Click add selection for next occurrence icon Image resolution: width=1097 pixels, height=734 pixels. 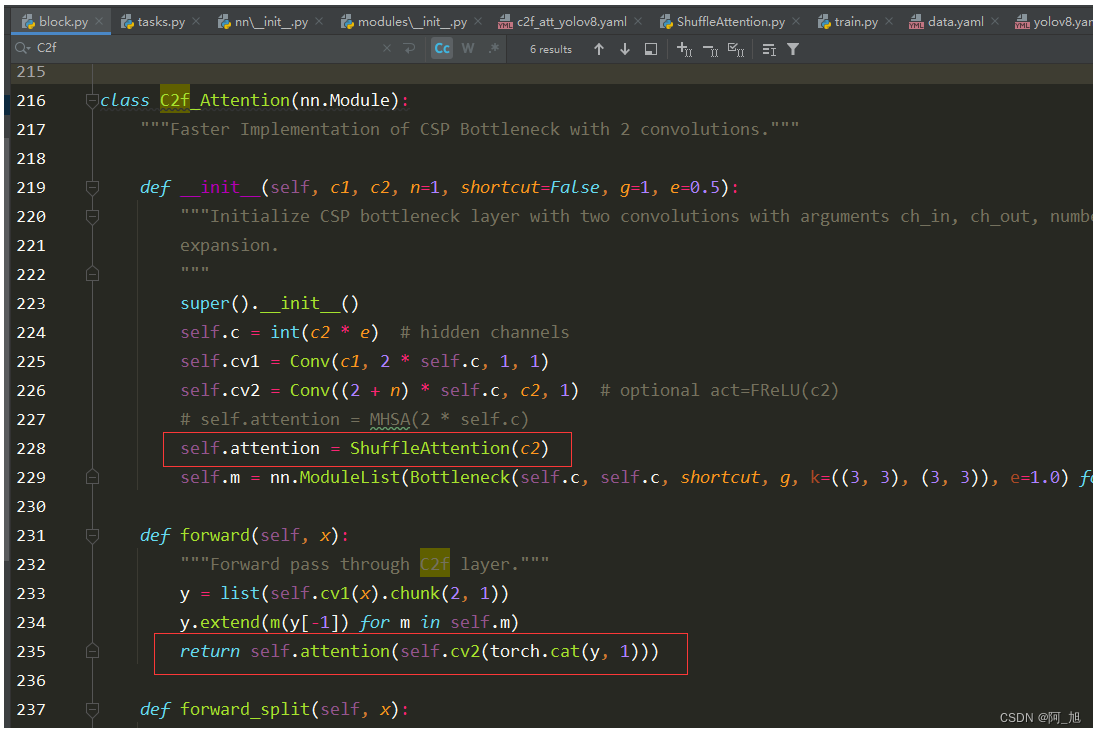pyautogui.click(x=684, y=49)
